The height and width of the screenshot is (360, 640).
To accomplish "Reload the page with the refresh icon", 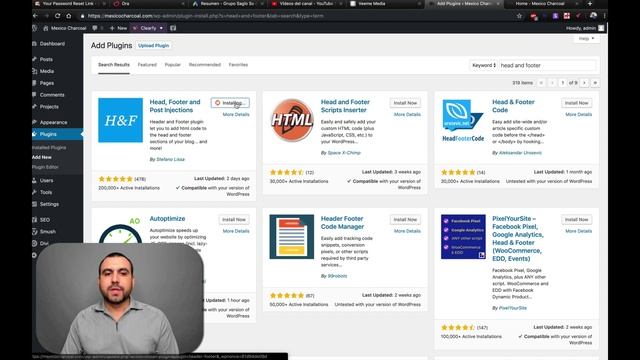I will (x=58, y=16).
